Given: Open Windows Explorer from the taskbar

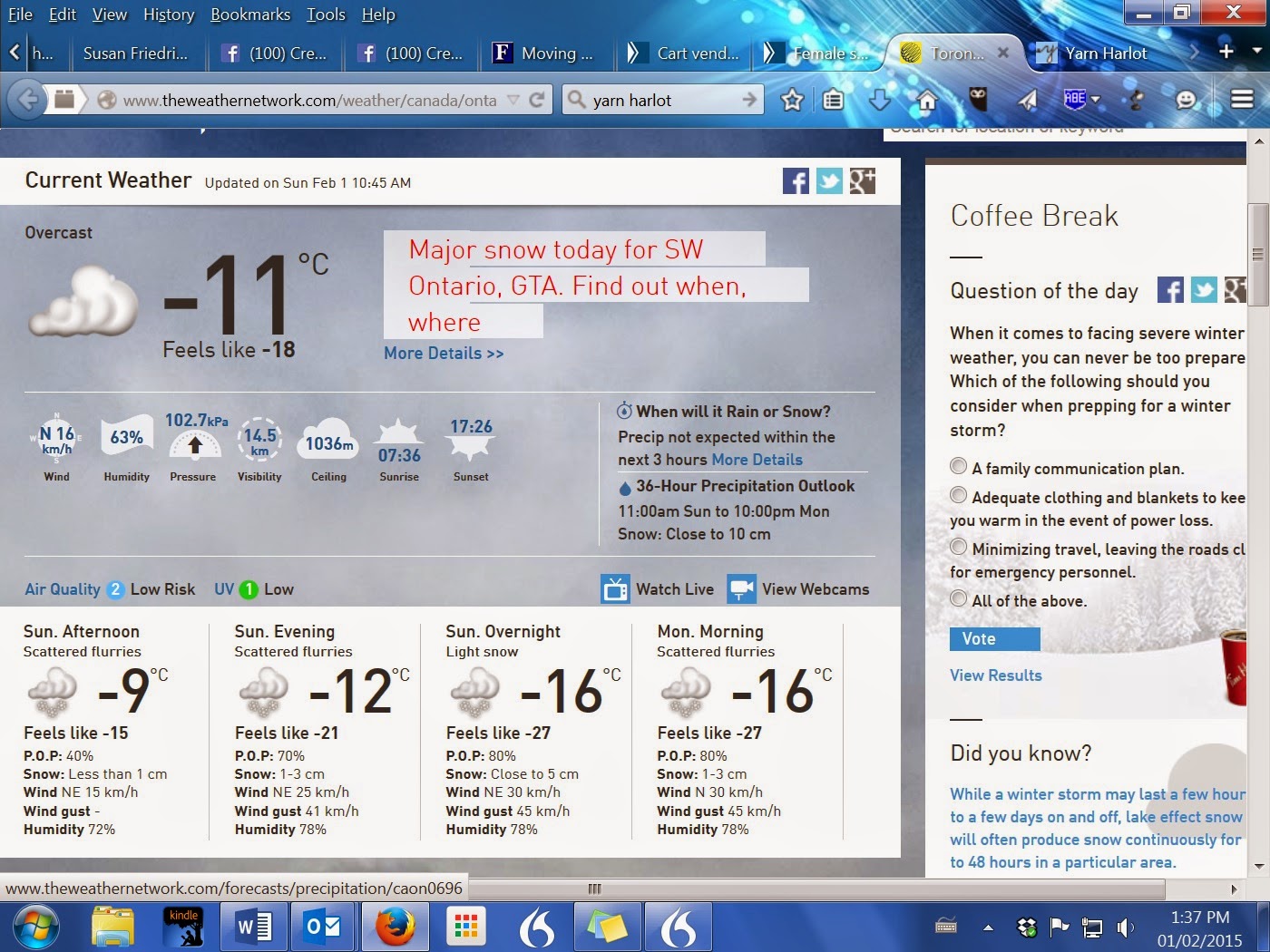Looking at the screenshot, I should pos(113,928).
